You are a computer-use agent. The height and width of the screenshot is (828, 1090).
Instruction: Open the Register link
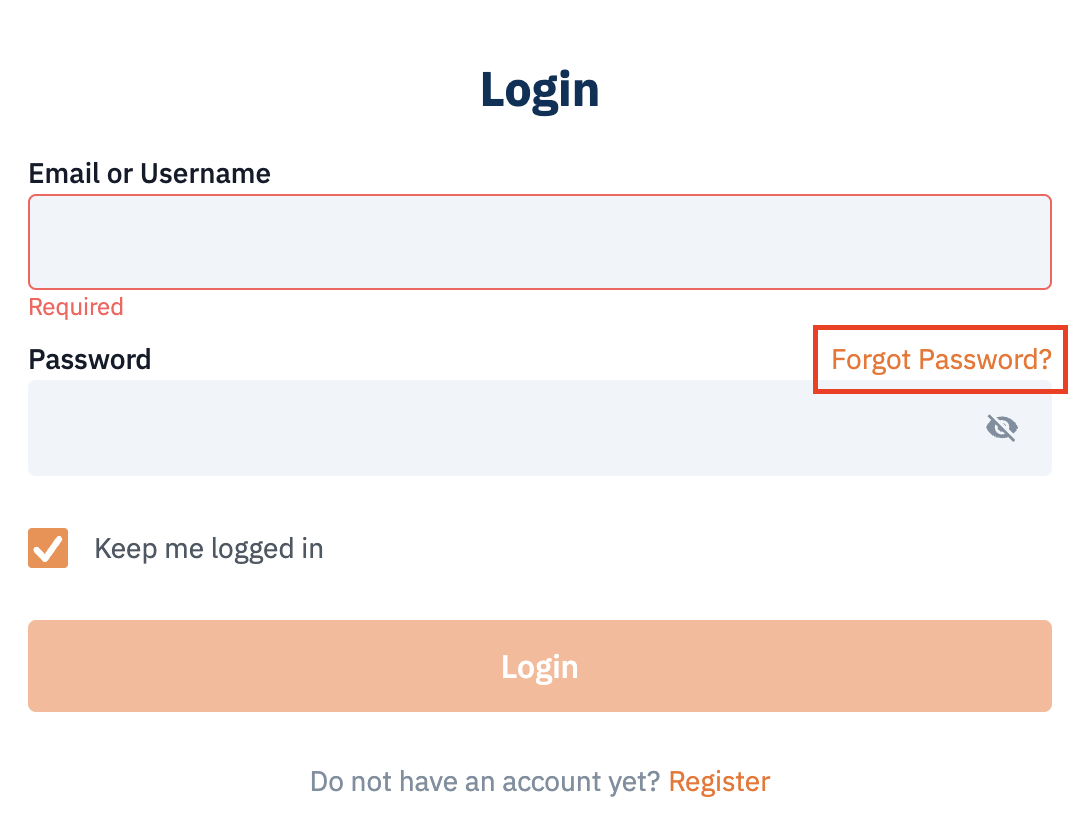[719, 781]
